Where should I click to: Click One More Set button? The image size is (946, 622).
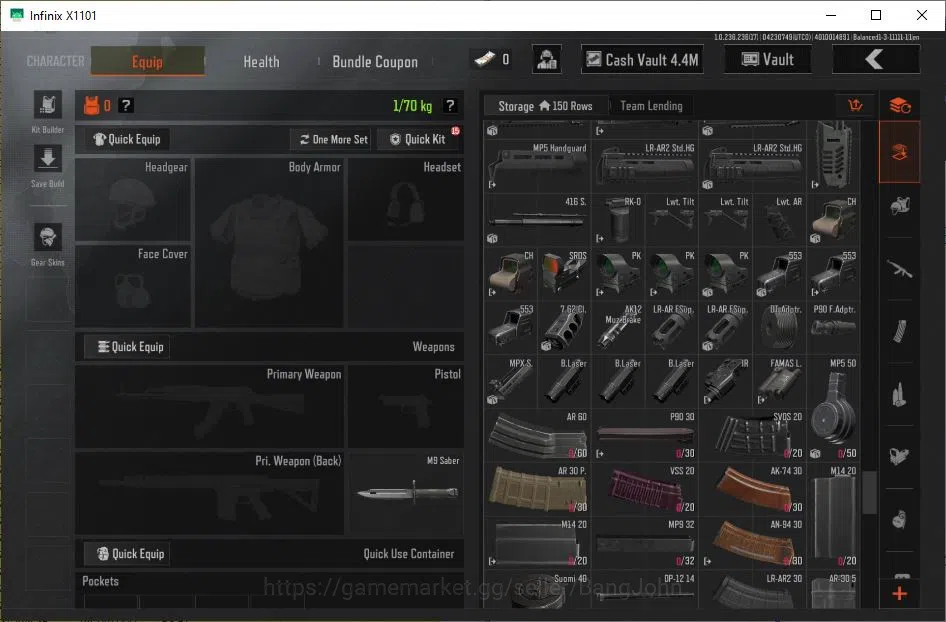point(333,139)
